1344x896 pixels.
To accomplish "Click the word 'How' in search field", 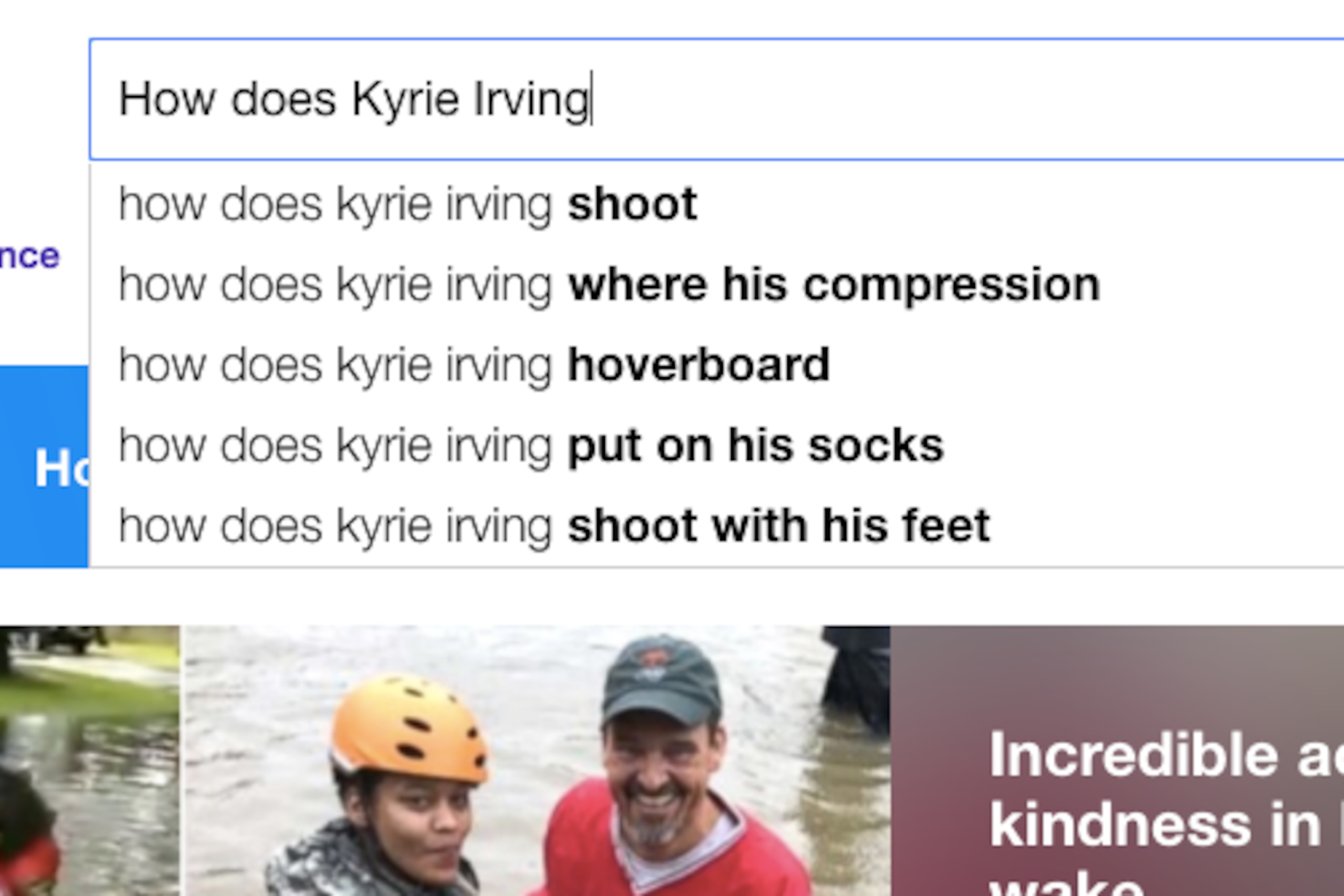I will coord(167,99).
